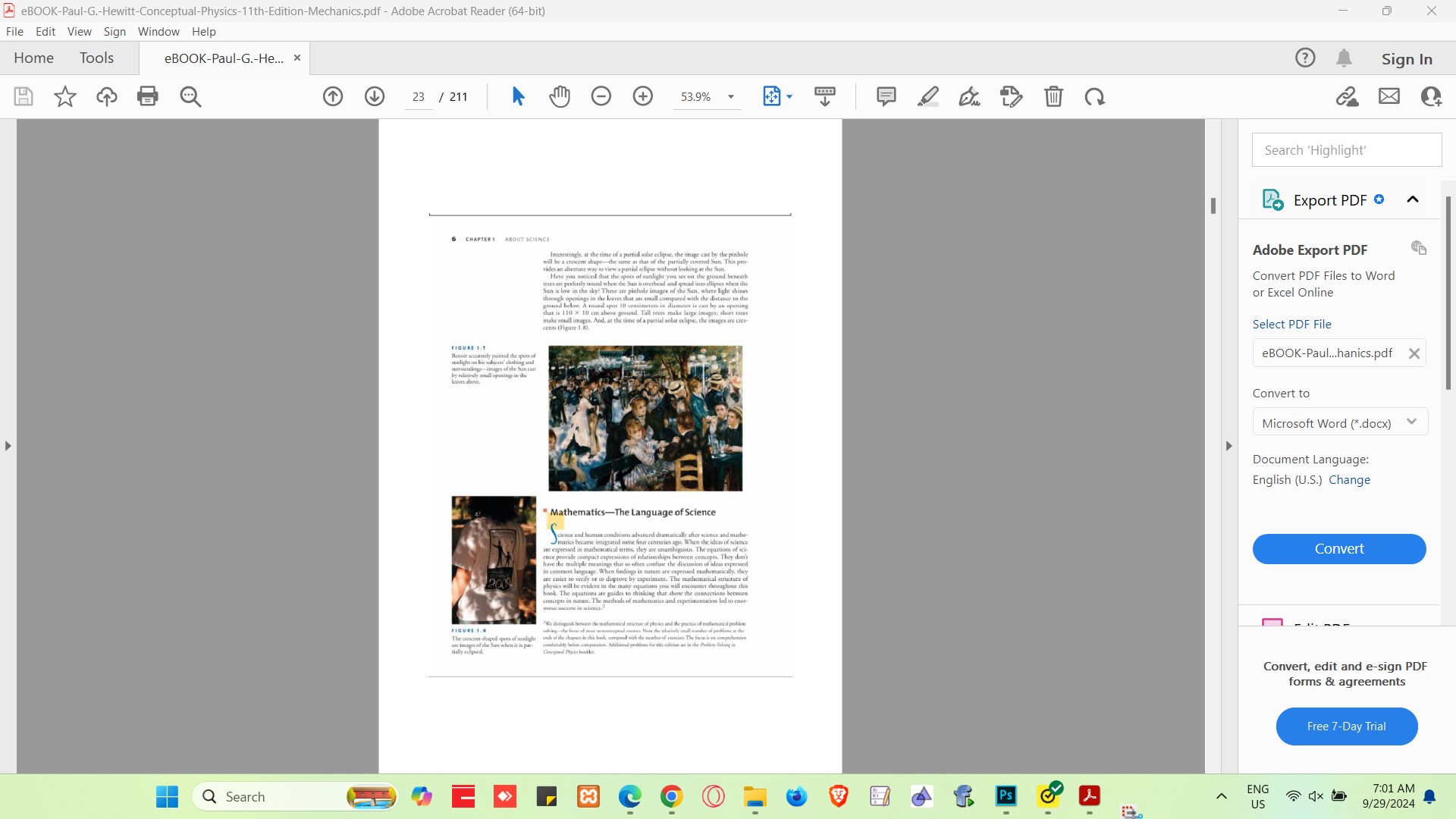Open the Add comment sticky note tool

886,96
